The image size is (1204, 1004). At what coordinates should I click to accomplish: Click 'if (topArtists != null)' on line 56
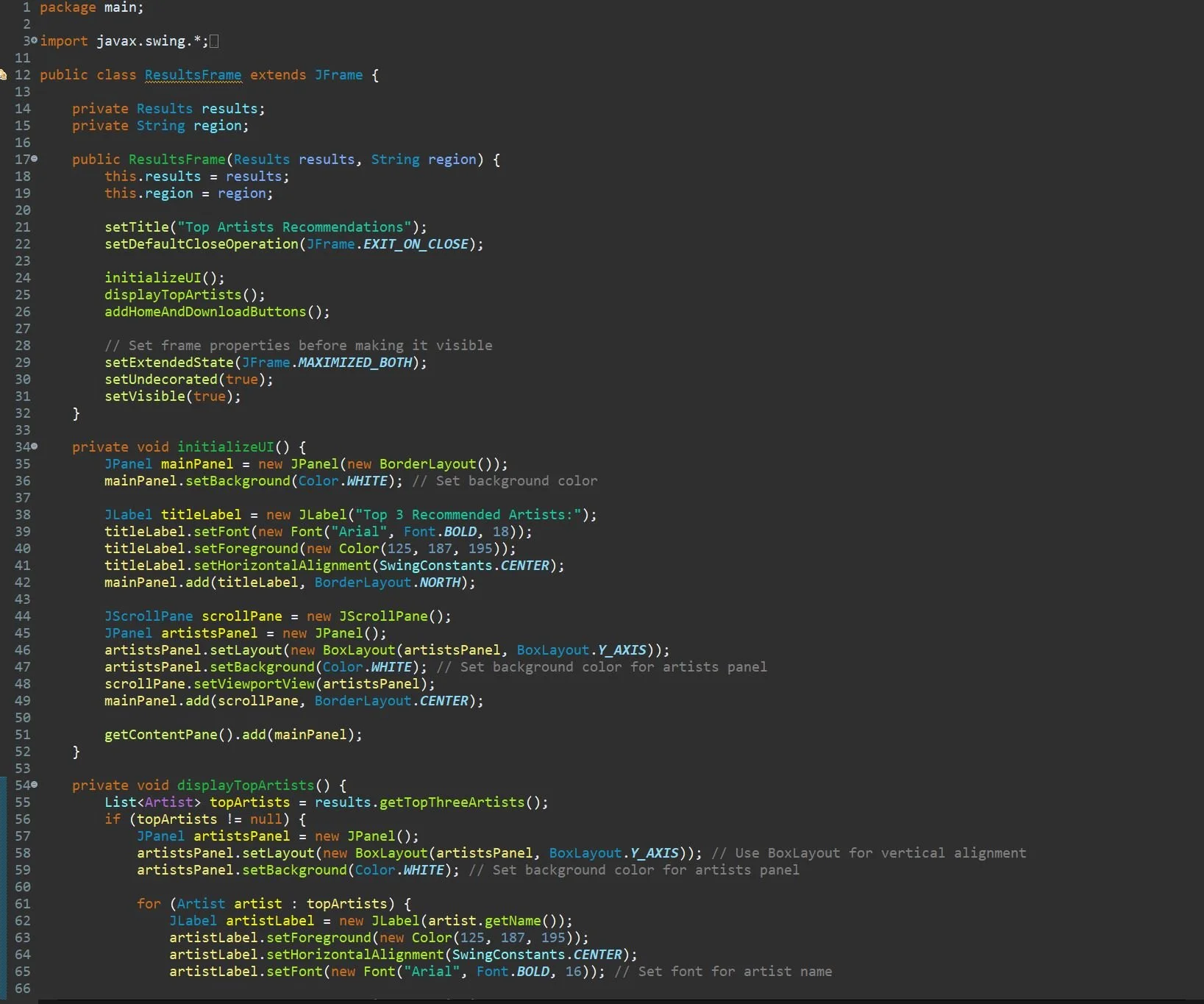[x=197, y=819]
